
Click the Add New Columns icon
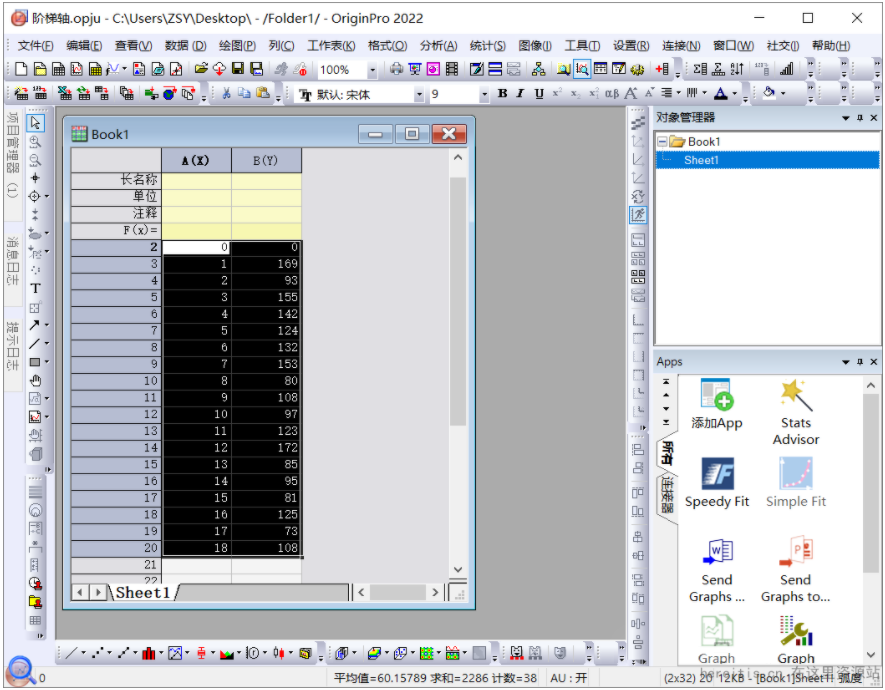coord(663,69)
